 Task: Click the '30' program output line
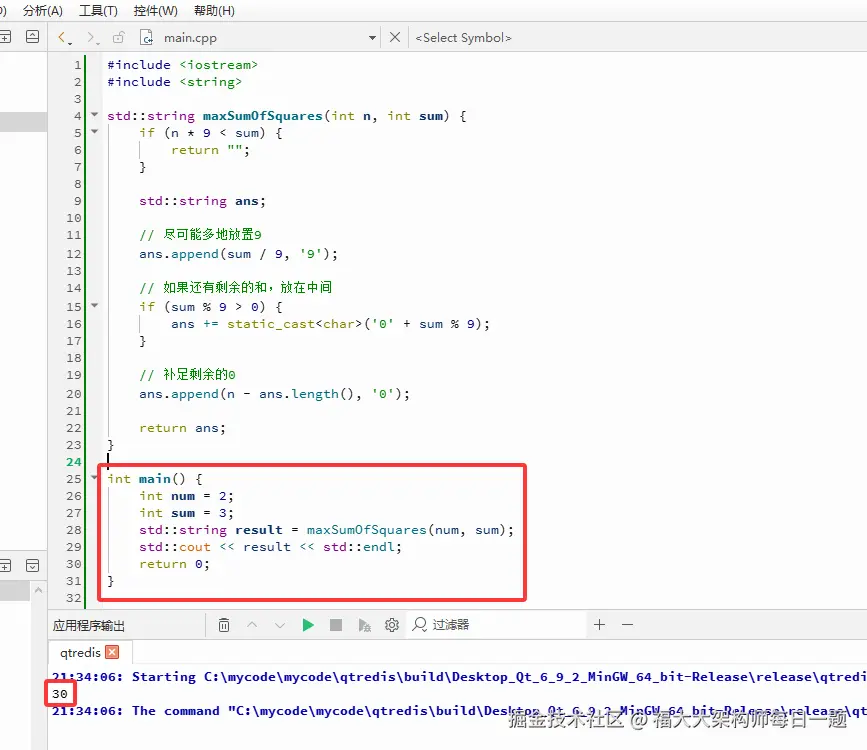pos(60,694)
